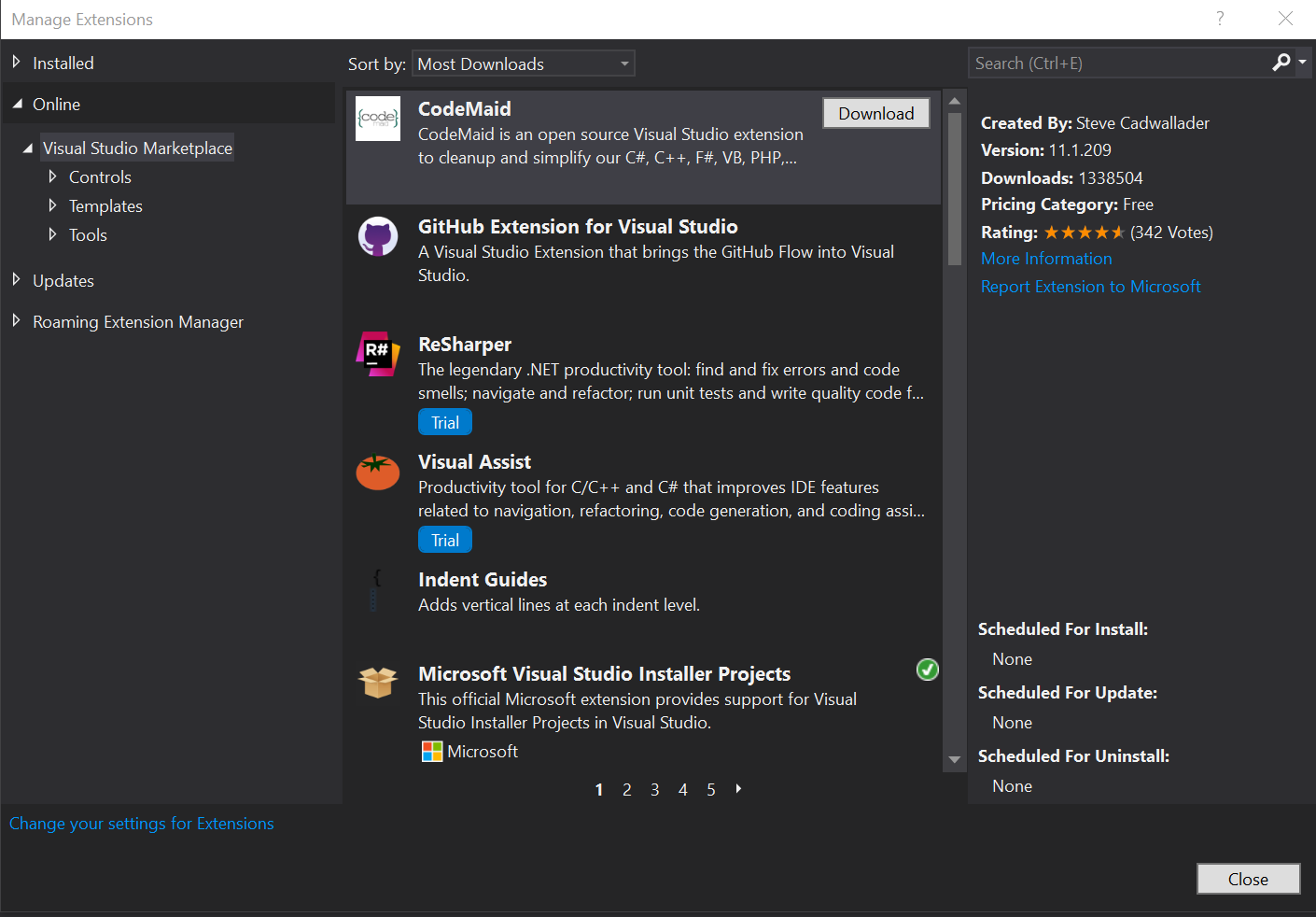This screenshot has width=1316, height=917.
Task: Expand the Updates category
Action: tap(16, 280)
